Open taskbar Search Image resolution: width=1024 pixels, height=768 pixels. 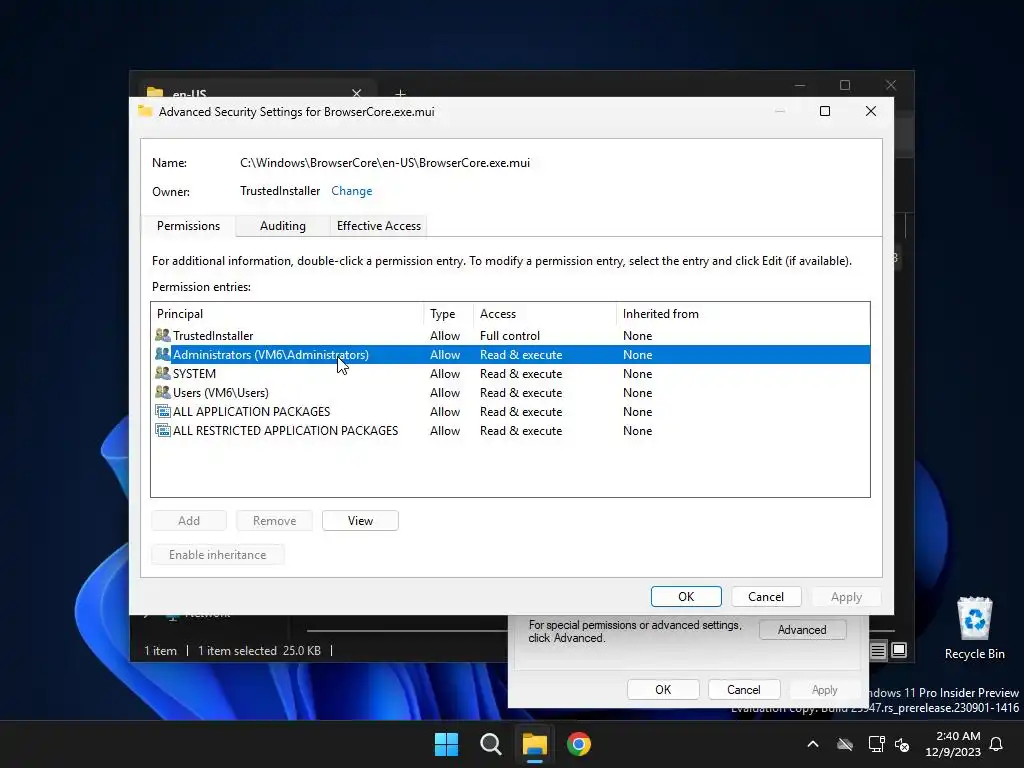[490, 744]
